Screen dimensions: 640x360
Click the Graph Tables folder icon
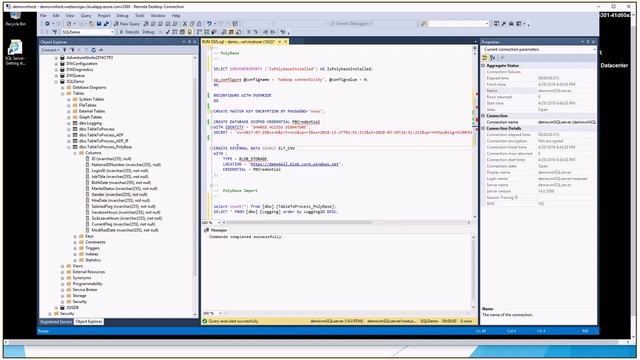coord(75,117)
